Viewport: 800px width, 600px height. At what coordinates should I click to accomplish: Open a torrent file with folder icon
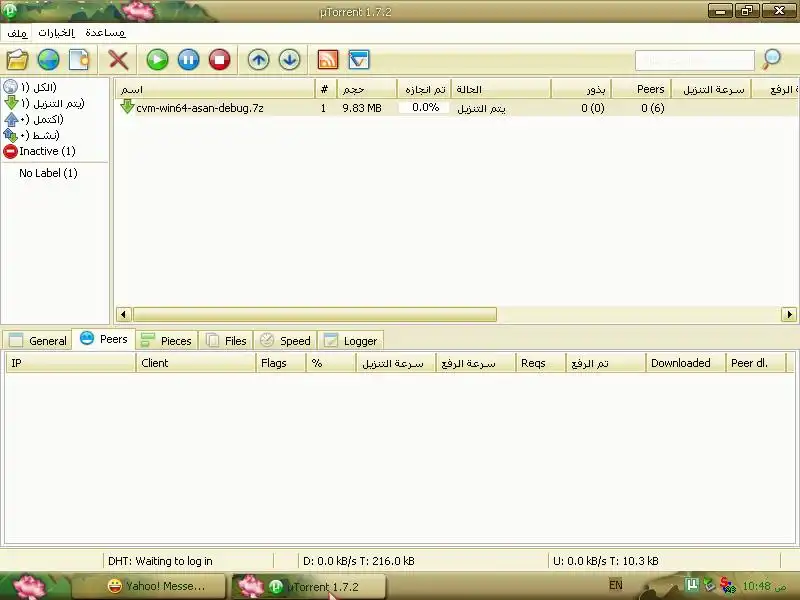click(x=17, y=60)
